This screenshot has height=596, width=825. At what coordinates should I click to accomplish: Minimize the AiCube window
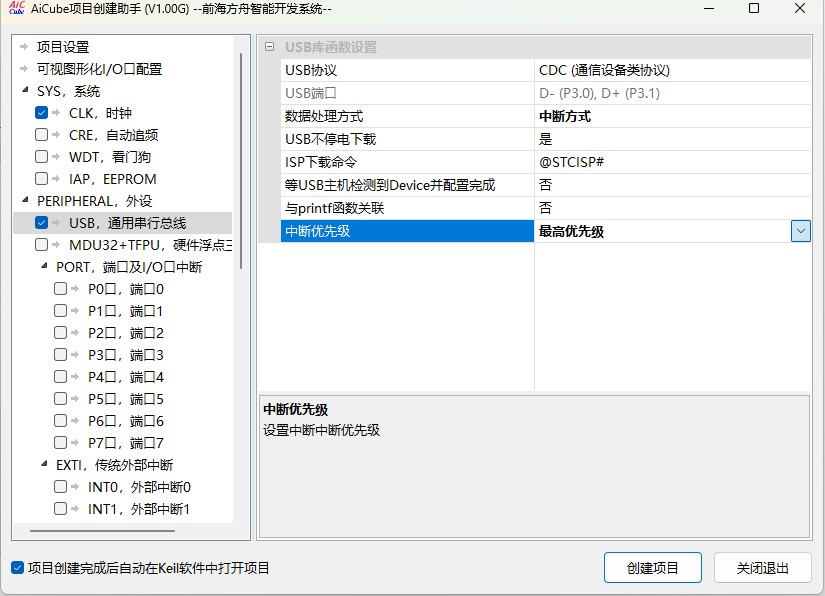(x=709, y=8)
